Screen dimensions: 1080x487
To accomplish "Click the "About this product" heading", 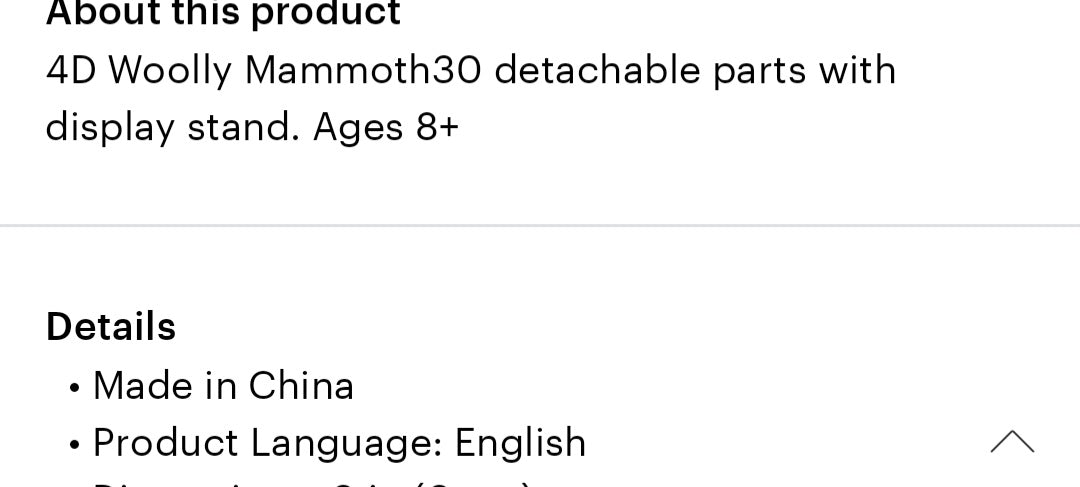I will pyautogui.click(x=223, y=14).
